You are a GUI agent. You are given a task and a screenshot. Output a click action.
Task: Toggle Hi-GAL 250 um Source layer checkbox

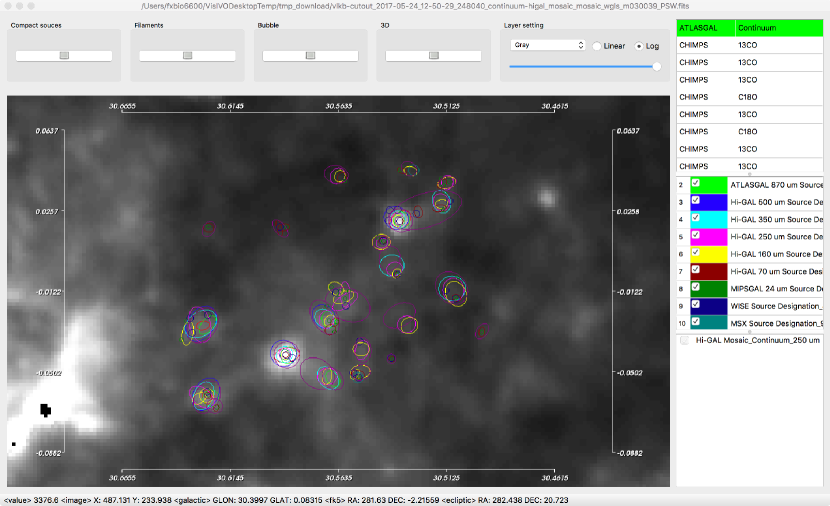[696, 235]
